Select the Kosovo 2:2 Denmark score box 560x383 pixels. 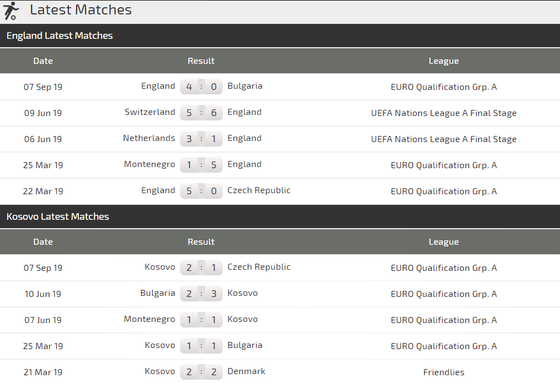(201, 372)
